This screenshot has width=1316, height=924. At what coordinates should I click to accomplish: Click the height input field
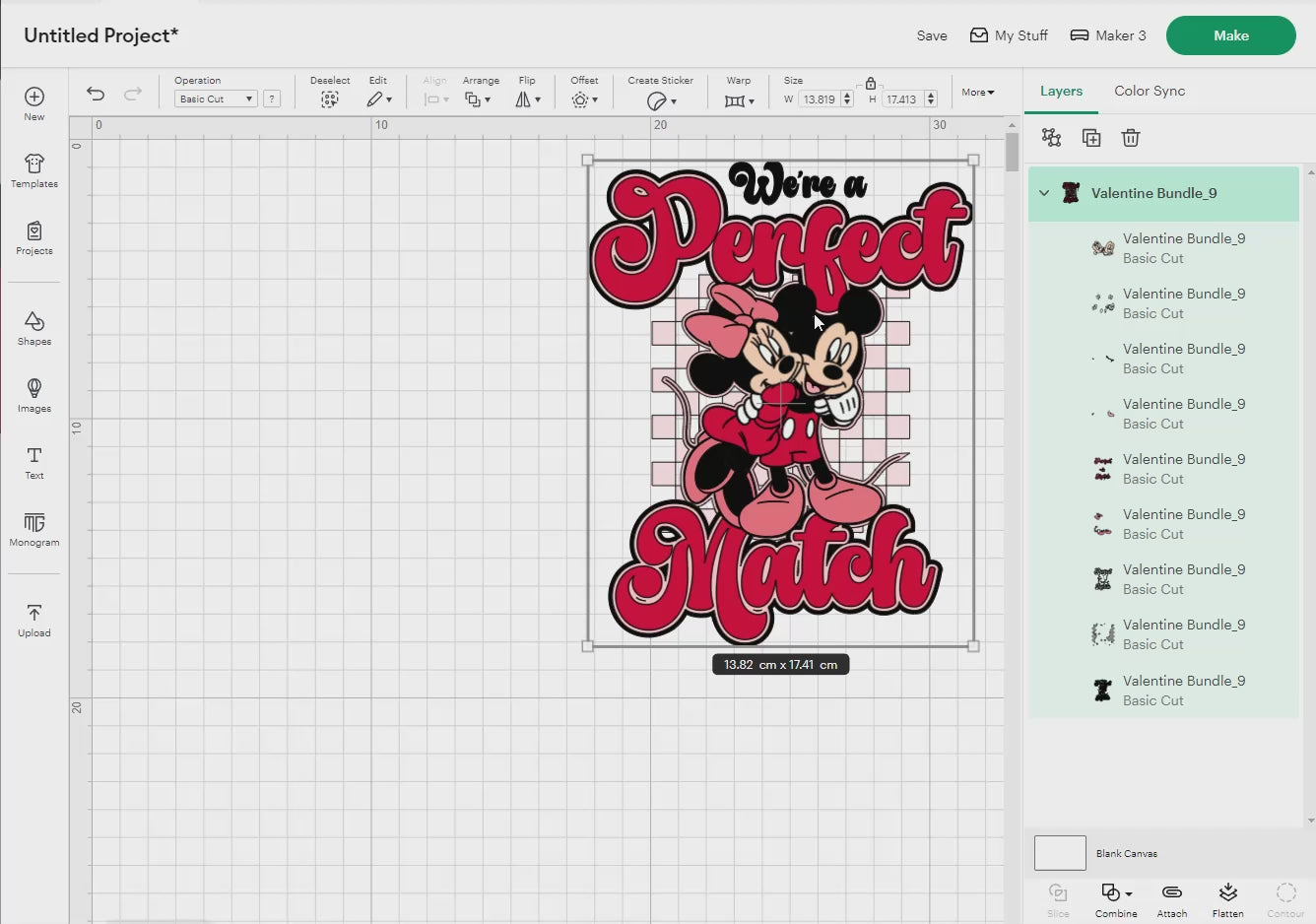click(902, 99)
